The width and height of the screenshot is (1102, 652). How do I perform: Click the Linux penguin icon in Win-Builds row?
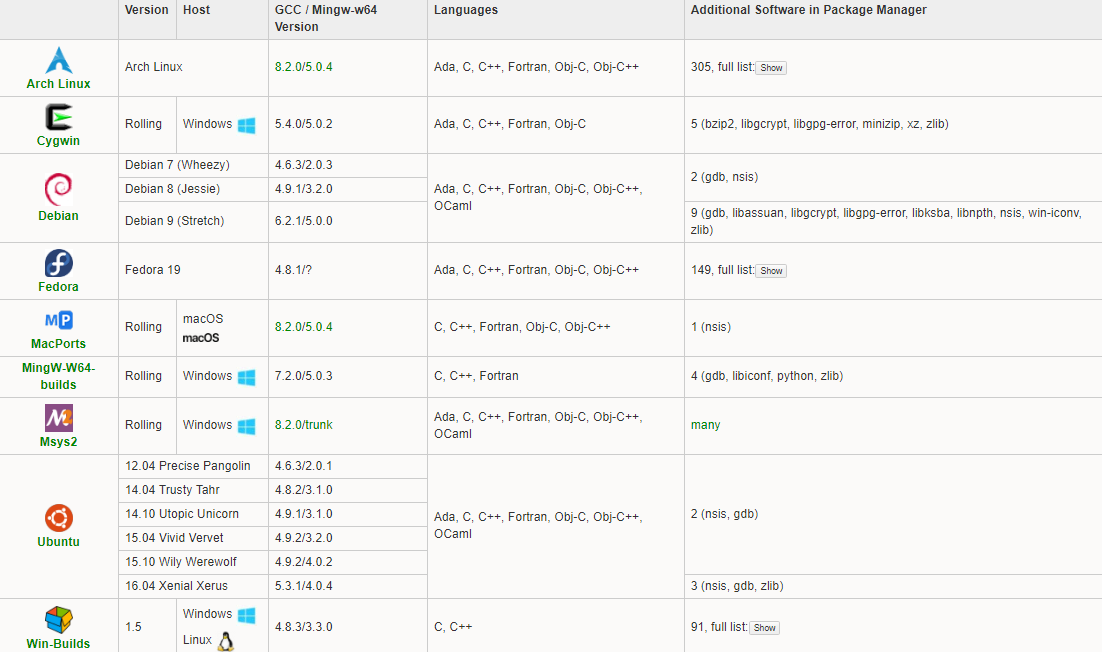(x=226, y=641)
